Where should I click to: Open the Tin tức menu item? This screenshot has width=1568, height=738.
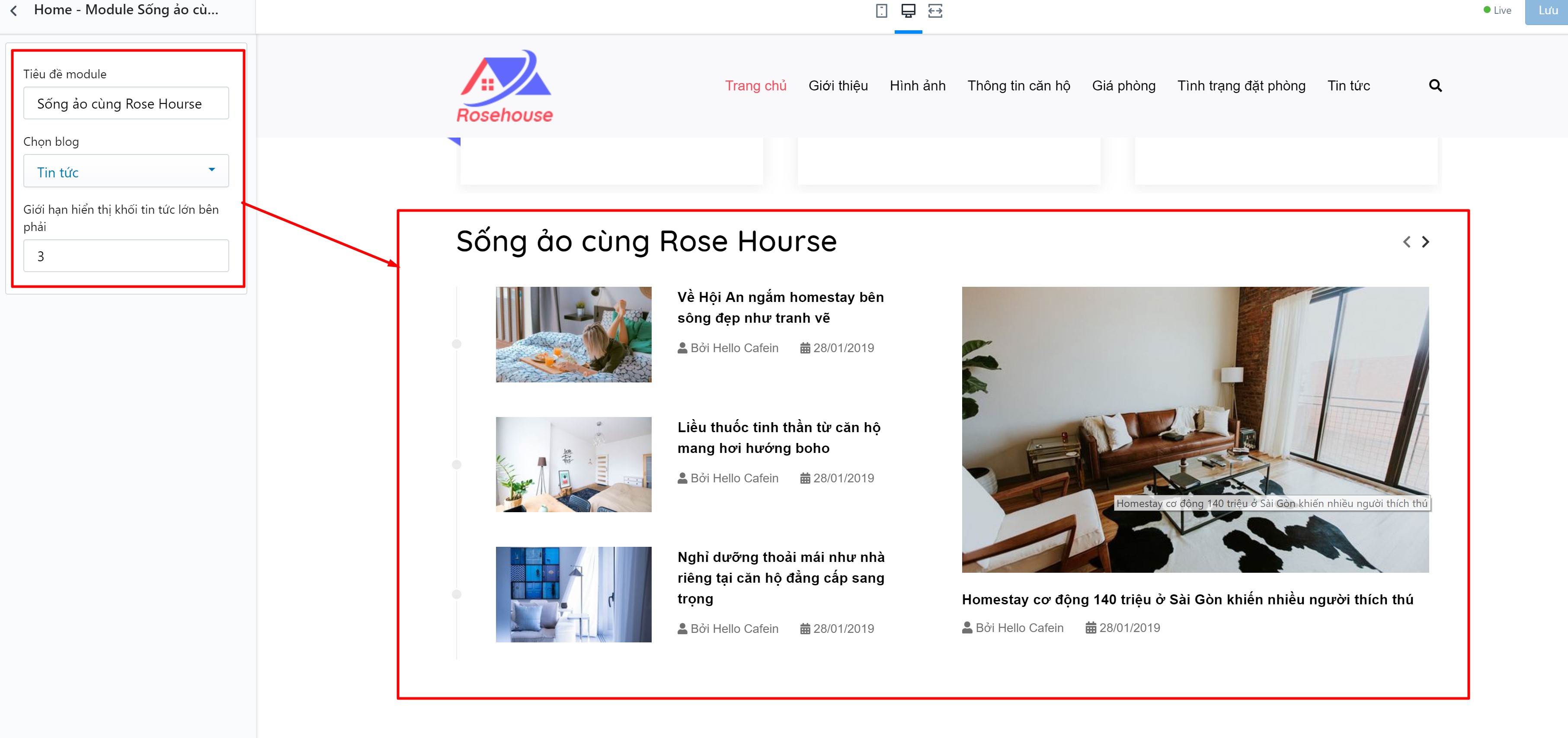pyautogui.click(x=1348, y=86)
